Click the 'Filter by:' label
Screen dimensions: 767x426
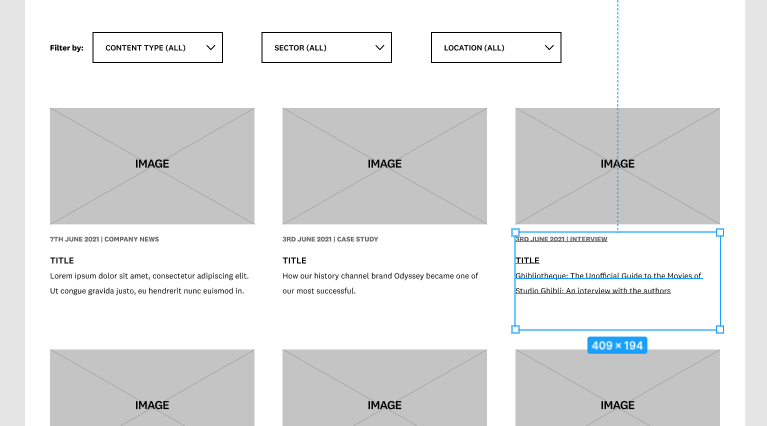(67, 48)
